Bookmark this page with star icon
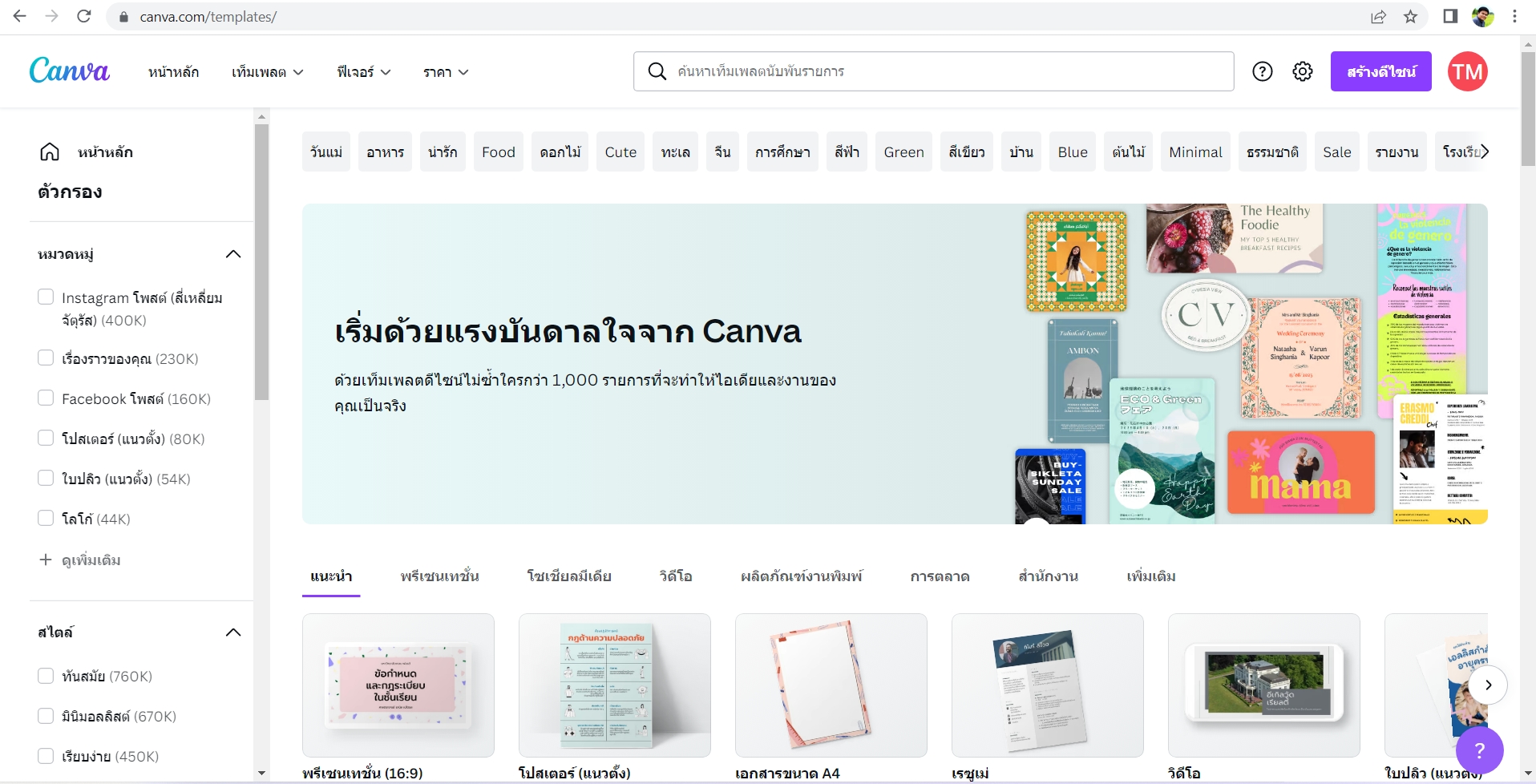This screenshot has height=784, width=1536. [1410, 16]
